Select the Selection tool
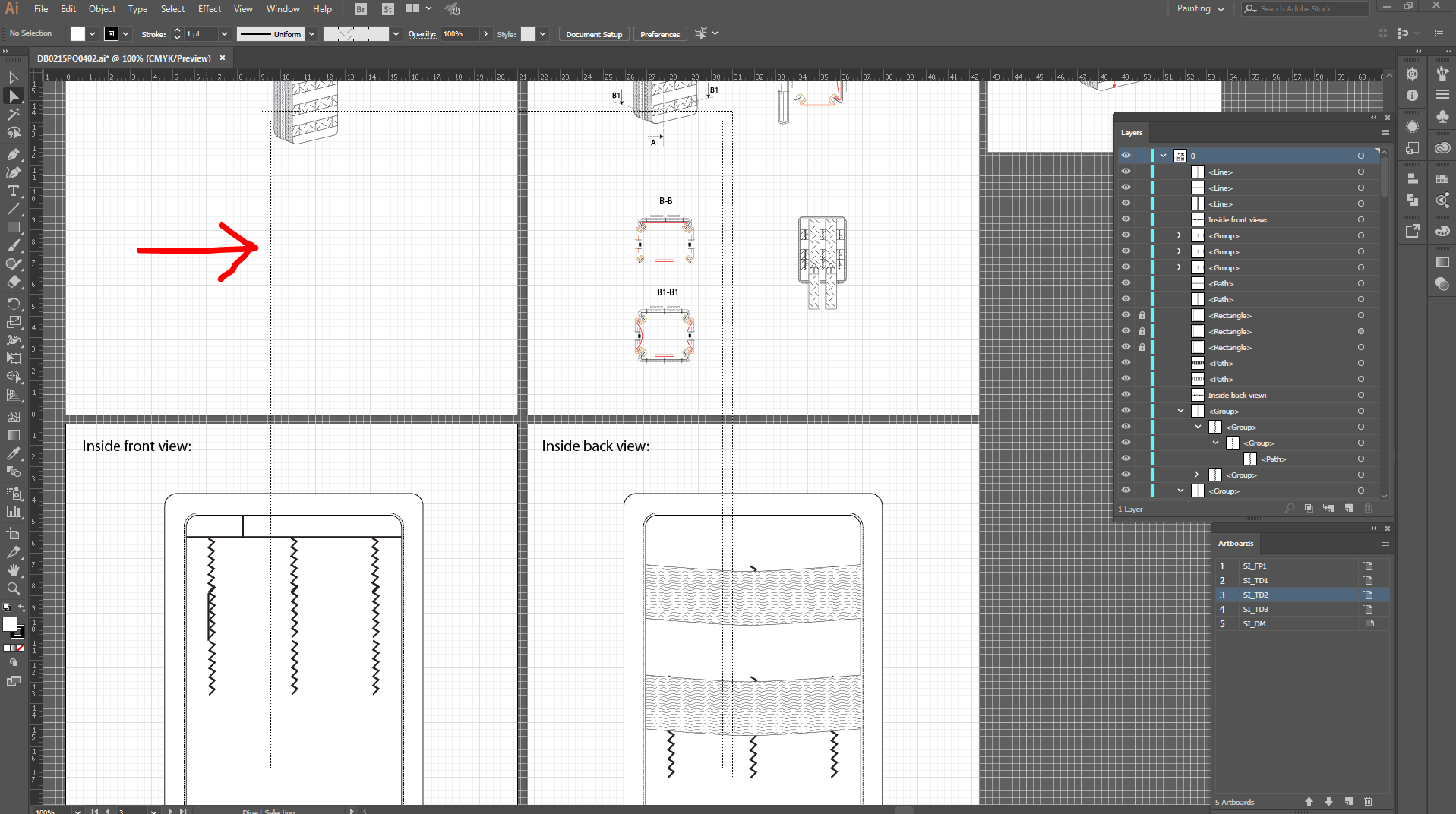The height and width of the screenshot is (814, 1456). point(14,77)
